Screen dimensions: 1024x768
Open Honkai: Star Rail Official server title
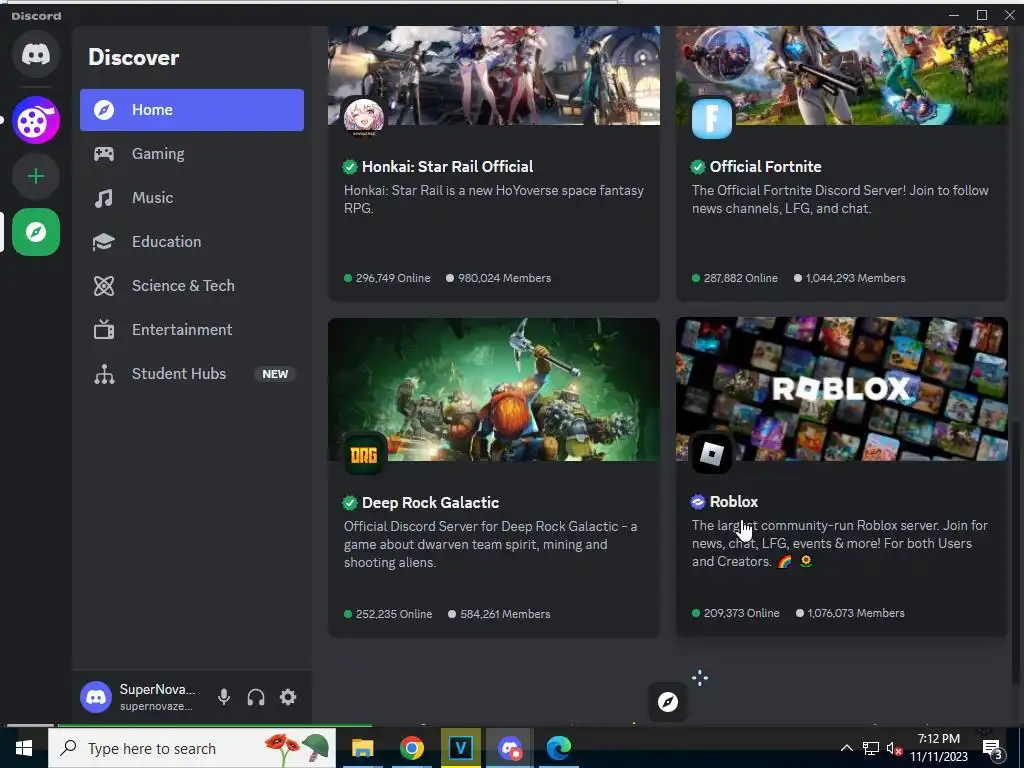coord(447,167)
